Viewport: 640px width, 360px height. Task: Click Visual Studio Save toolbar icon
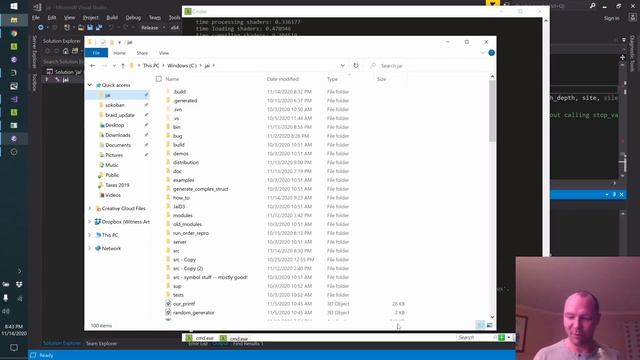click(90, 28)
